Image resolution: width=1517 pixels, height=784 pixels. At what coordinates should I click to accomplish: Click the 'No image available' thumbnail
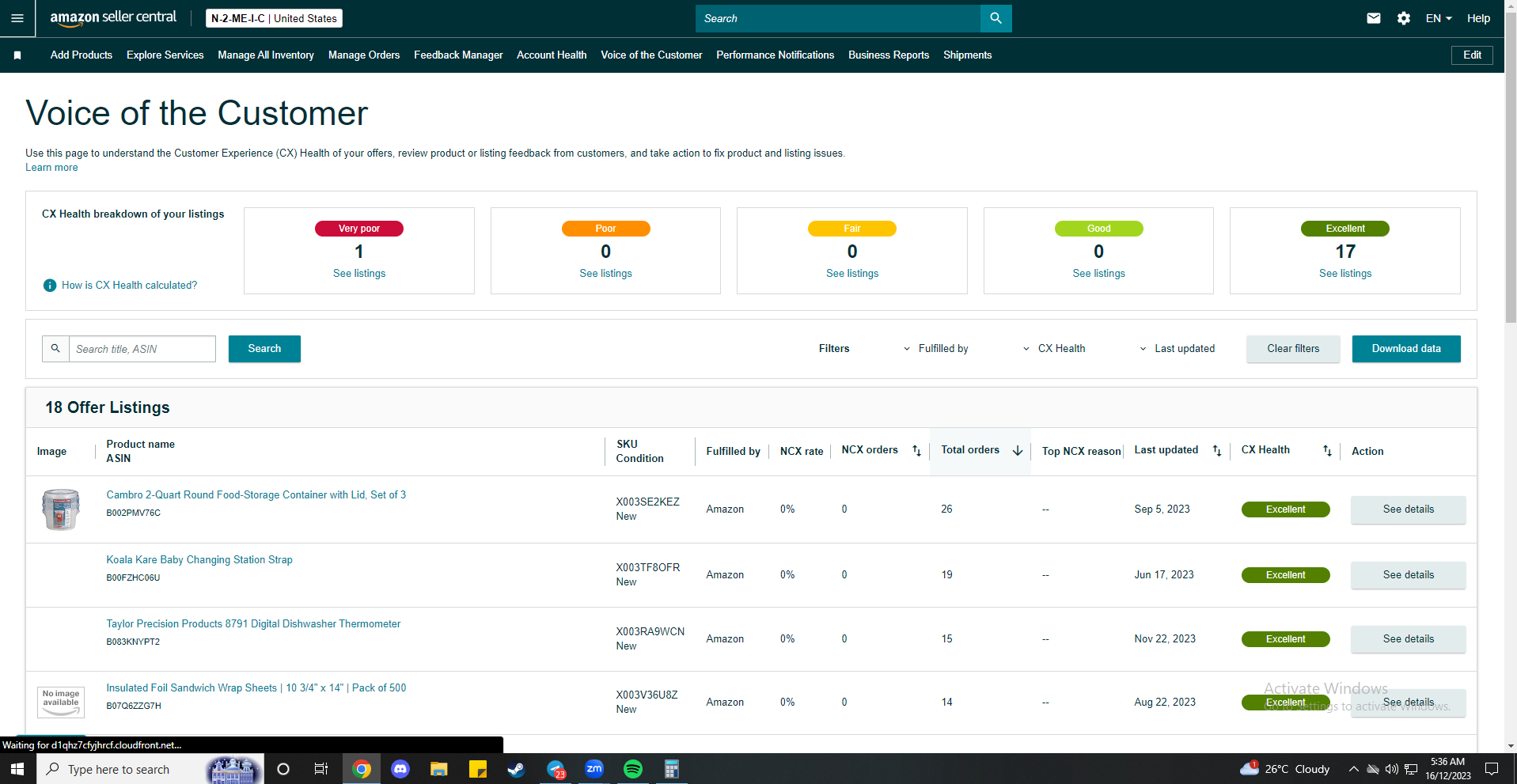pyautogui.click(x=61, y=703)
